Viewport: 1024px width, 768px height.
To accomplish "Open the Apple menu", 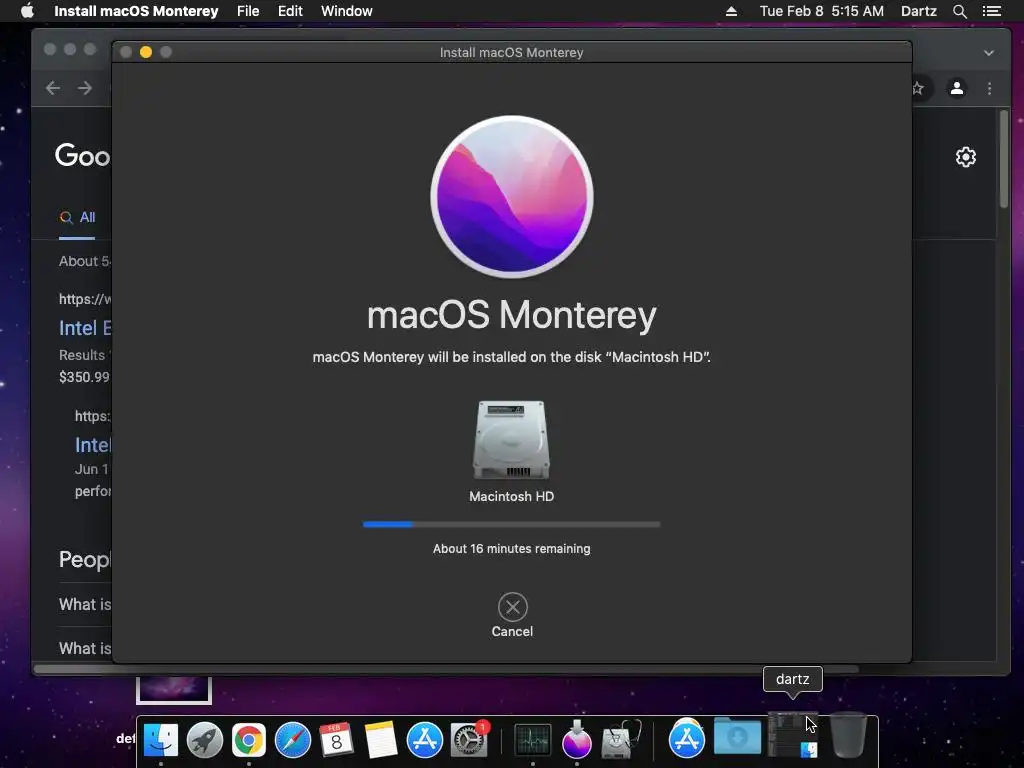I will tap(27, 11).
